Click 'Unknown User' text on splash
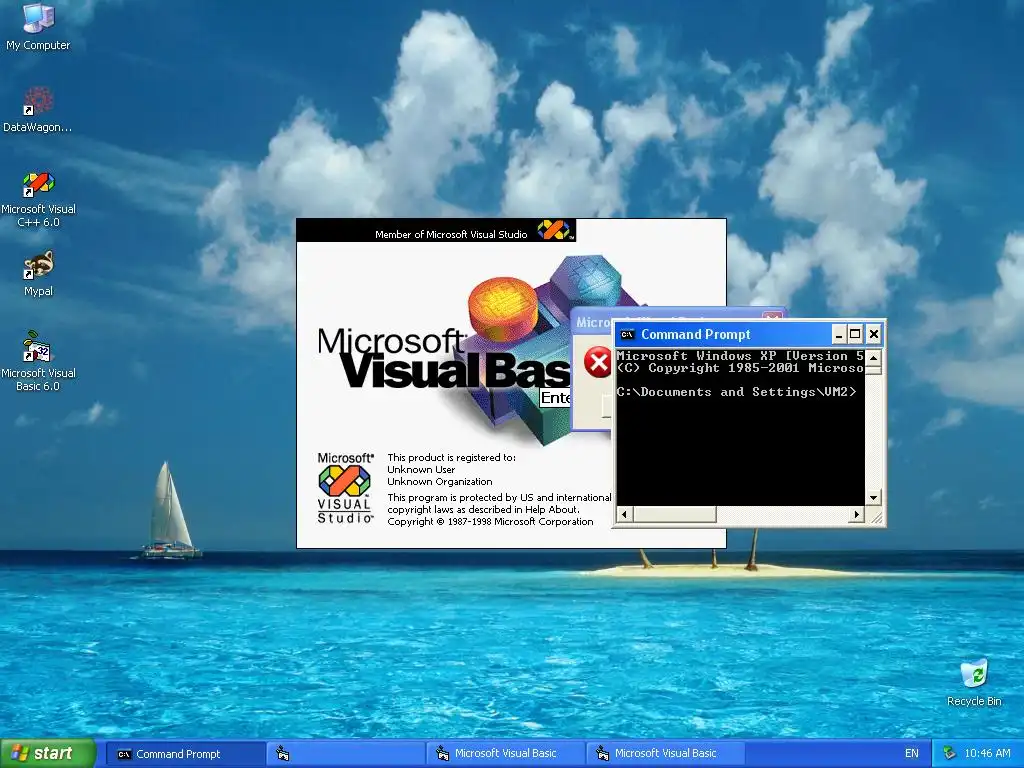The height and width of the screenshot is (768, 1024). coord(421,470)
